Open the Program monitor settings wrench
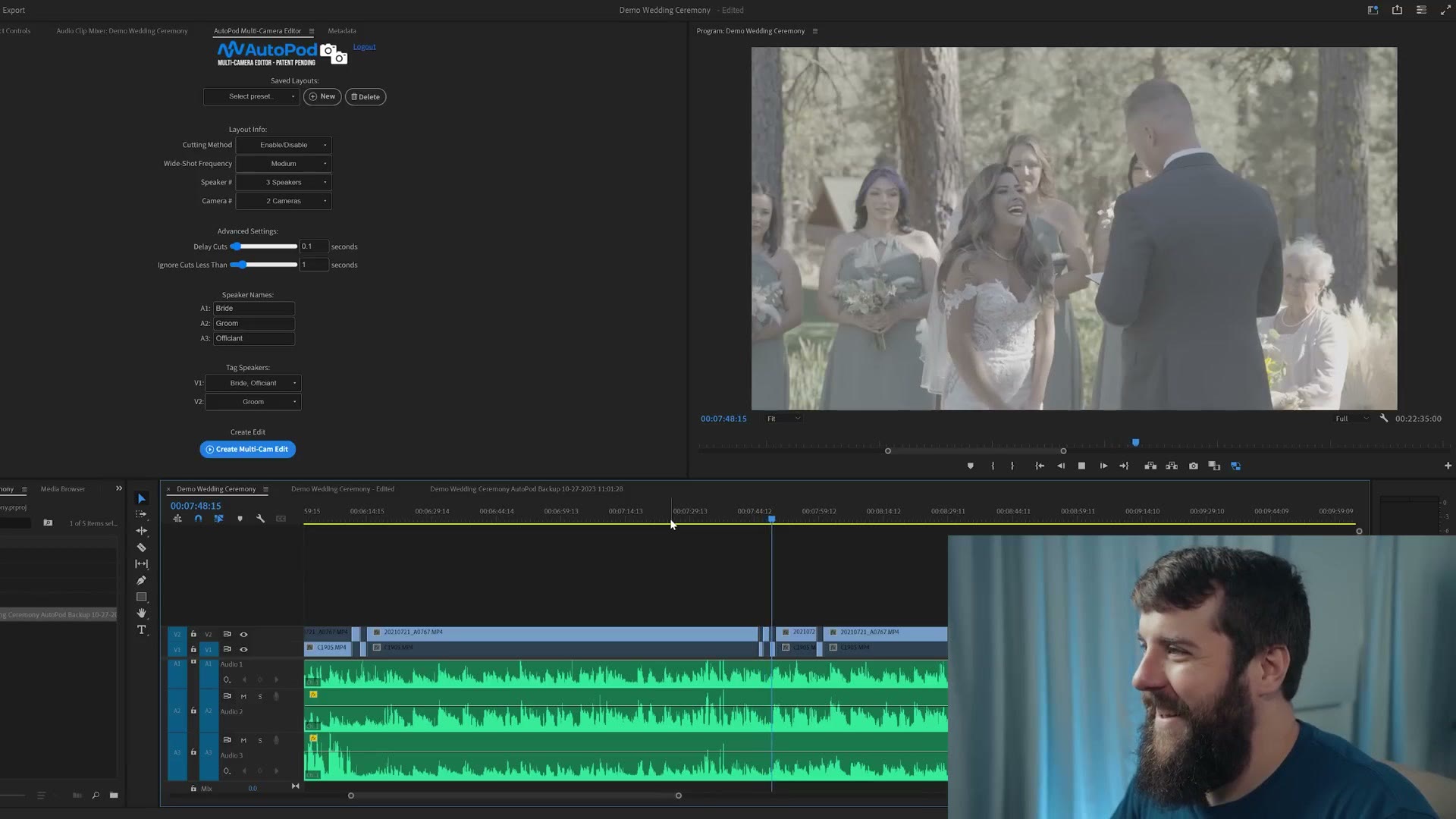This screenshot has height=819, width=1456. (x=1384, y=418)
